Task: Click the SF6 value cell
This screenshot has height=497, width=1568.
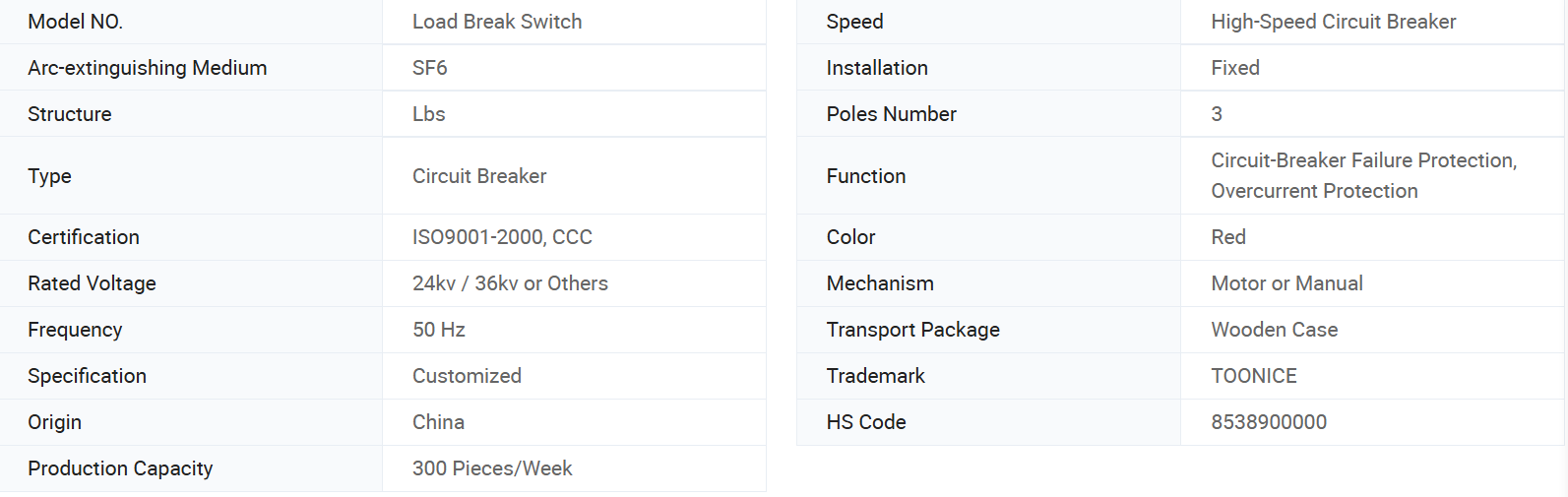Action: 430,68
